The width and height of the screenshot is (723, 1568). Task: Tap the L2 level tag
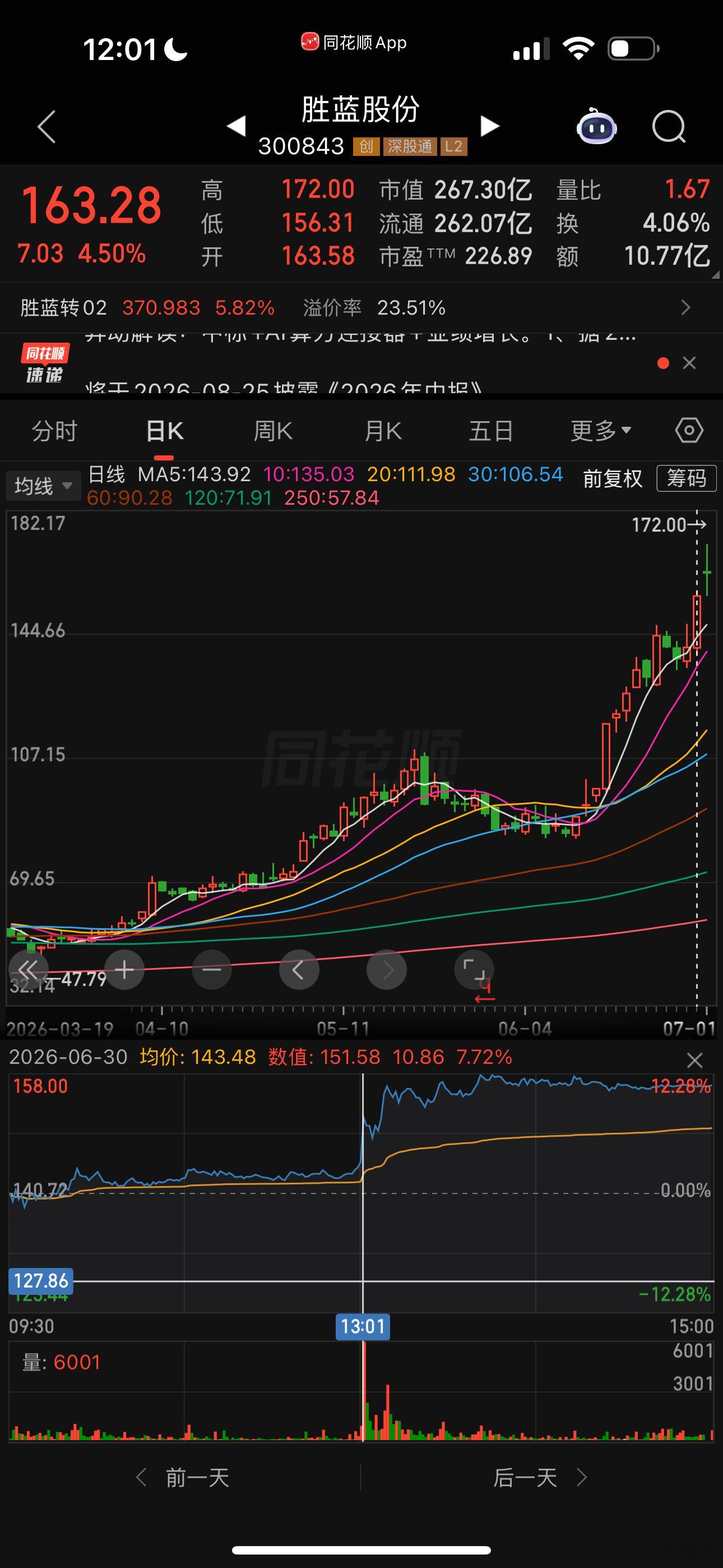tap(453, 146)
